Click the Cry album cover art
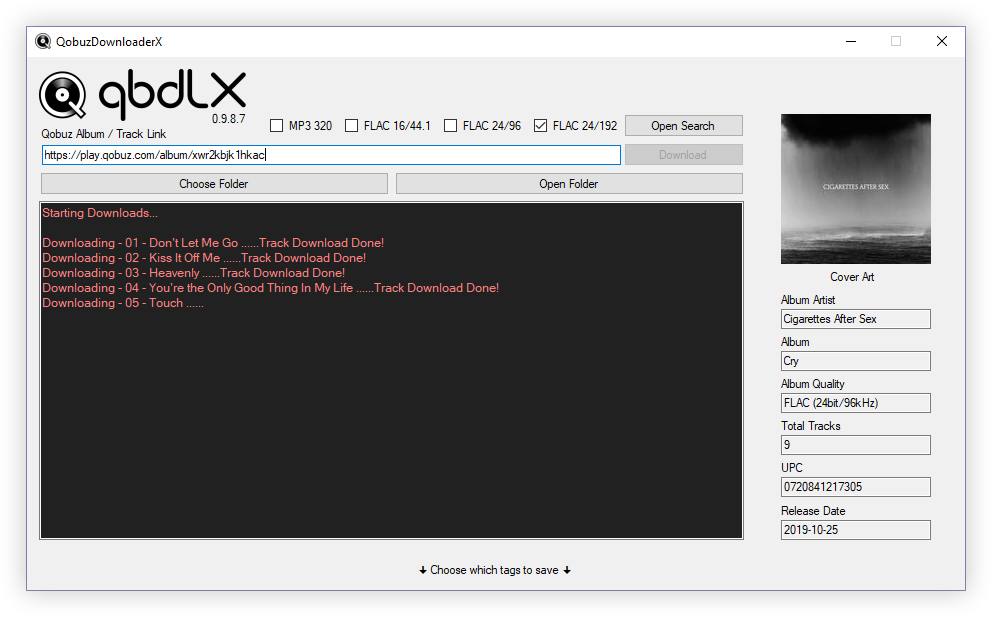The width and height of the screenshot is (992, 617). [855, 189]
